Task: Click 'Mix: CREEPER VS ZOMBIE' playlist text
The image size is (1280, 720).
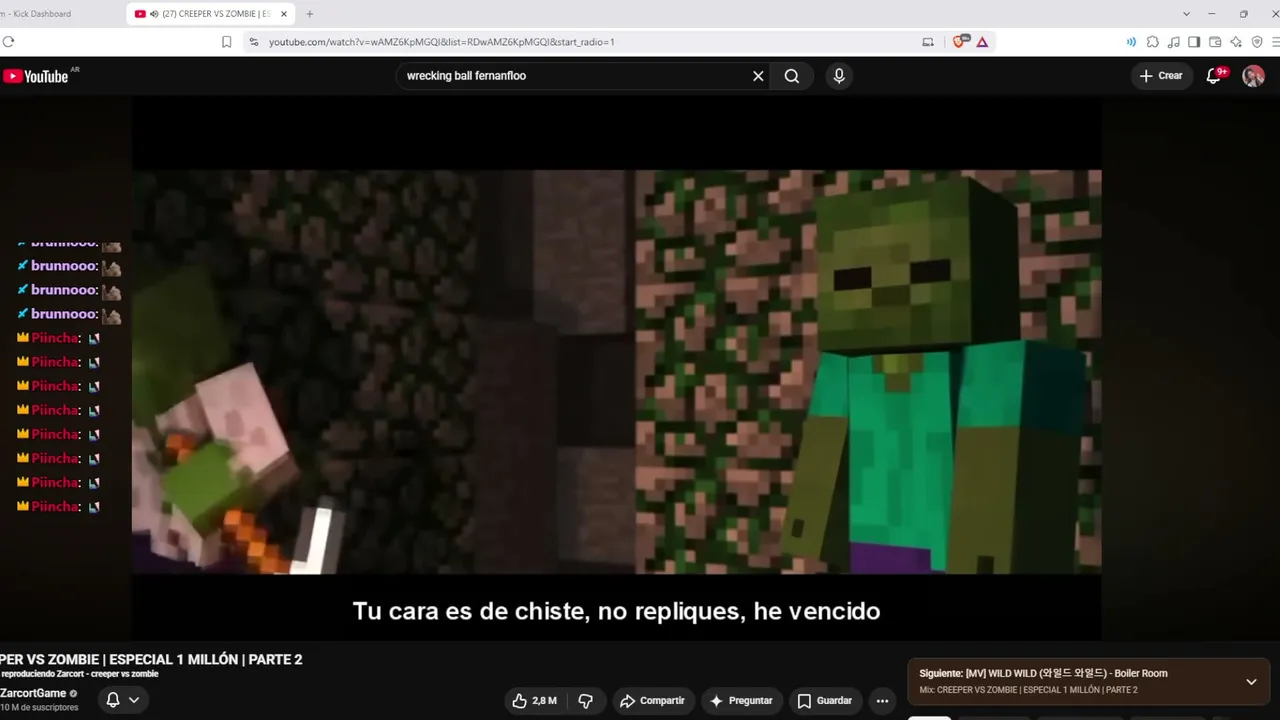Action: 1028,690
